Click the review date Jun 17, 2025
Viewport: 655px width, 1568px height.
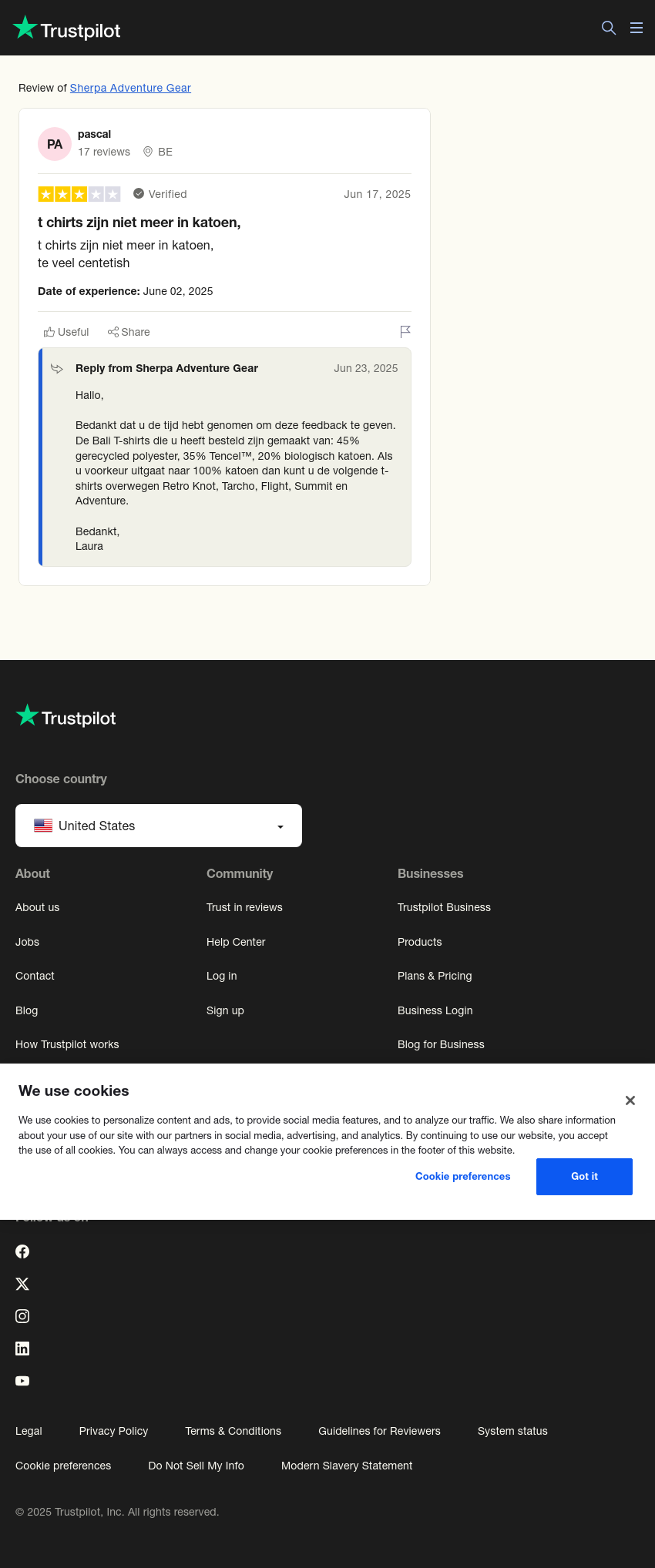tap(377, 194)
